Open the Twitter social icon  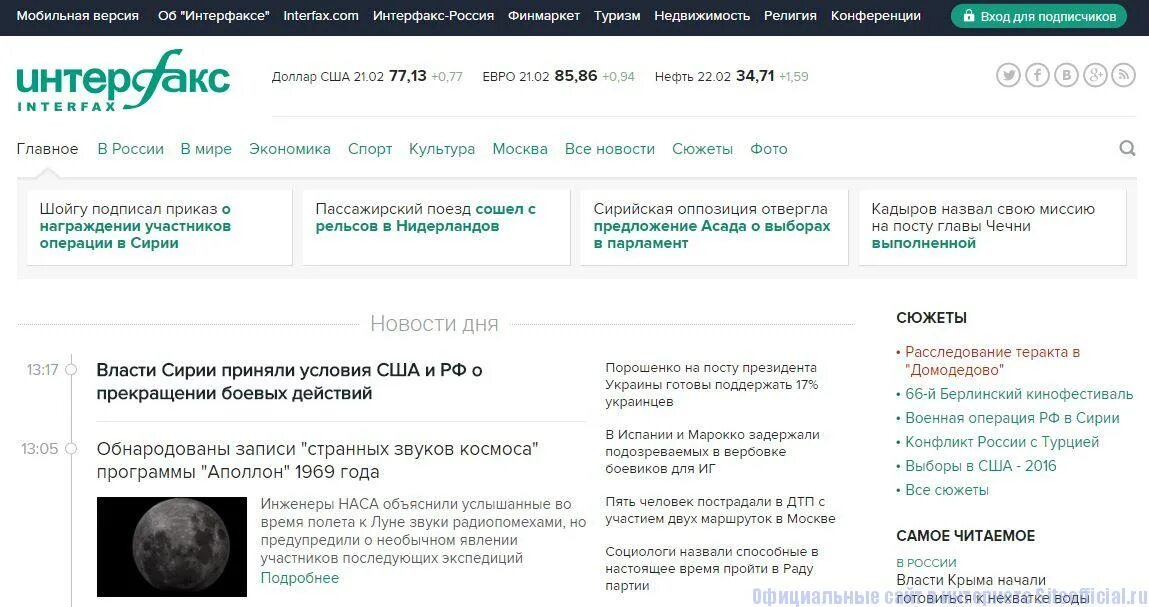pos(1008,75)
